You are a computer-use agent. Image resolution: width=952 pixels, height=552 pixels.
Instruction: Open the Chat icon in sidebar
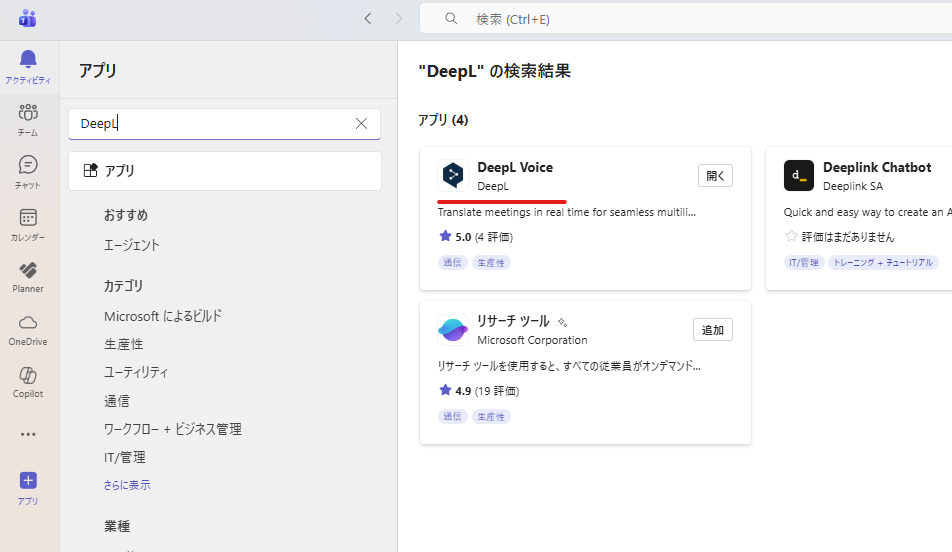28,171
